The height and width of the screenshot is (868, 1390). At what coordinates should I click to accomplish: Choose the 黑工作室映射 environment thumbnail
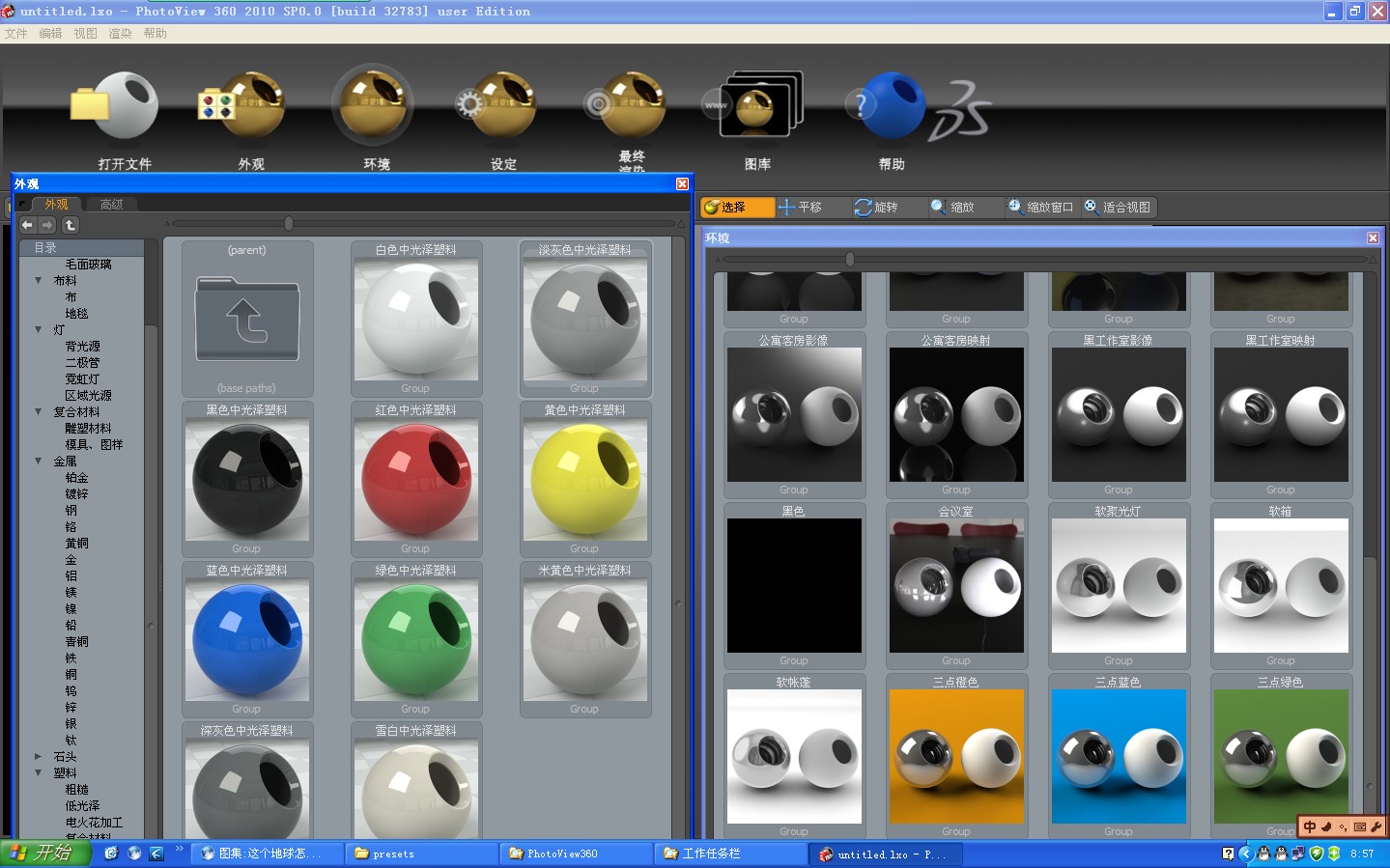coord(1281,414)
